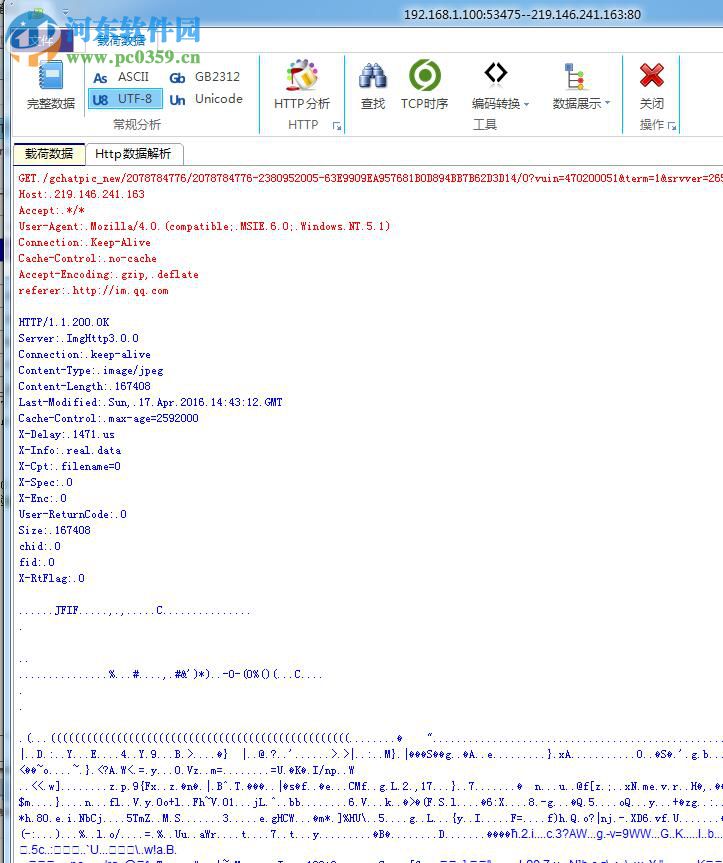Click the 'referer: http://im.qq.com' line
The height and width of the screenshot is (863, 723).
pyautogui.click(x=94, y=291)
